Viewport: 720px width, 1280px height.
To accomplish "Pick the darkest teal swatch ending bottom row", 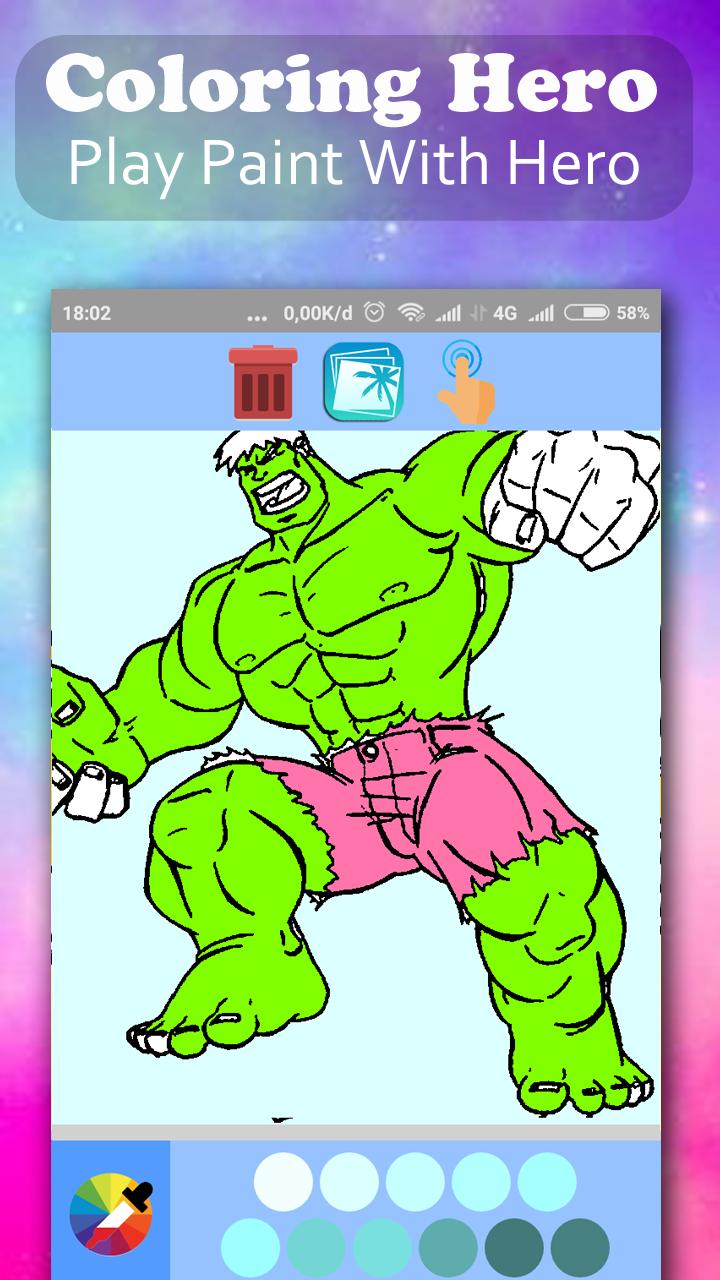I will pos(580,1248).
